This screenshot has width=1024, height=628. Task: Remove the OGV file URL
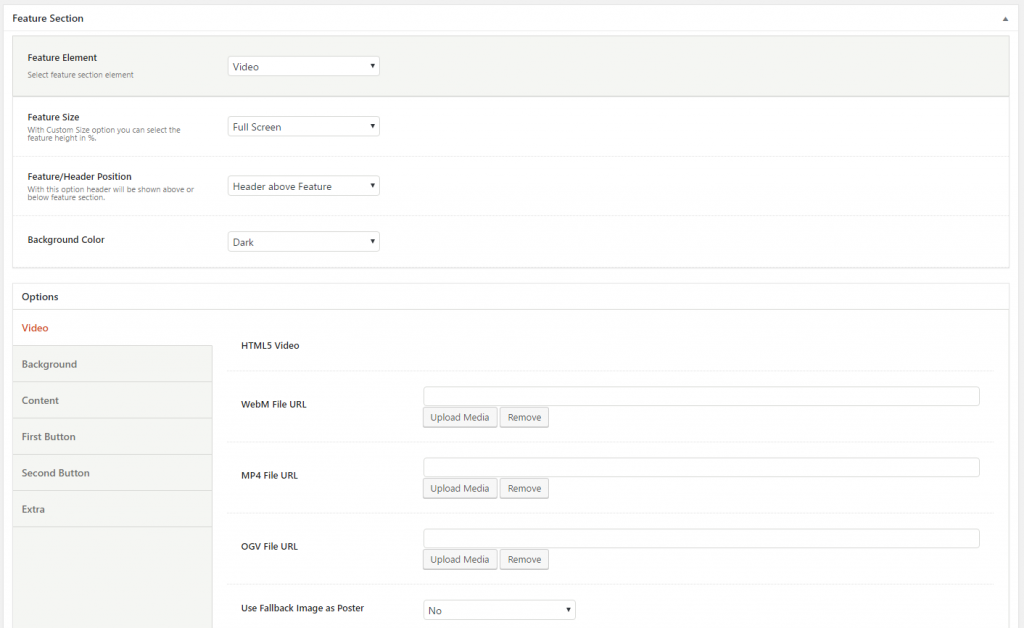point(524,560)
